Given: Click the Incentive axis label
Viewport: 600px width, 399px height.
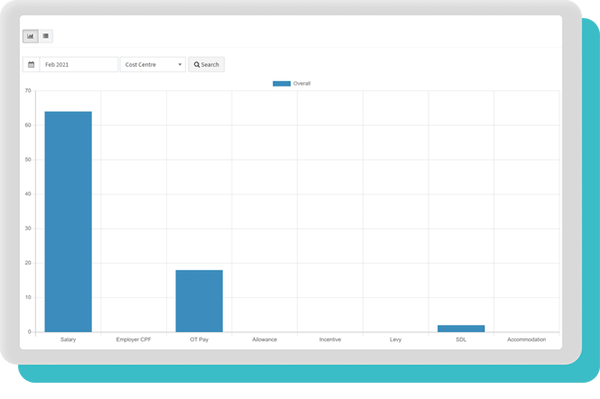Looking at the screenshot, I should click(x=330, y=339).
